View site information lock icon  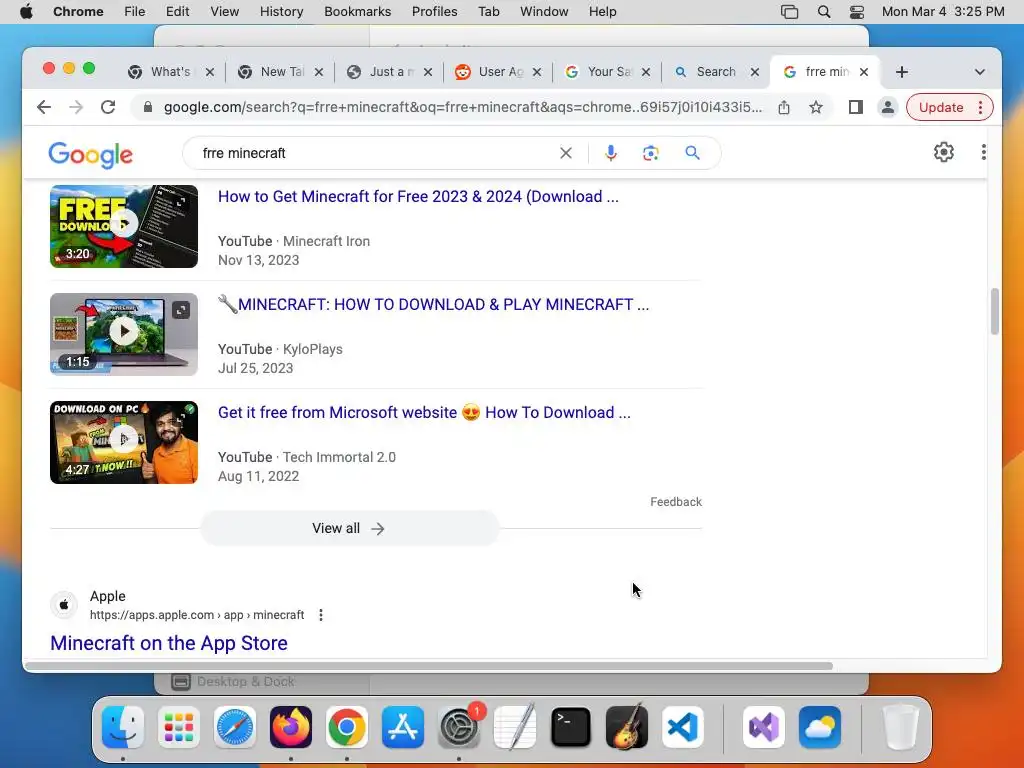[x=148, y=107]
